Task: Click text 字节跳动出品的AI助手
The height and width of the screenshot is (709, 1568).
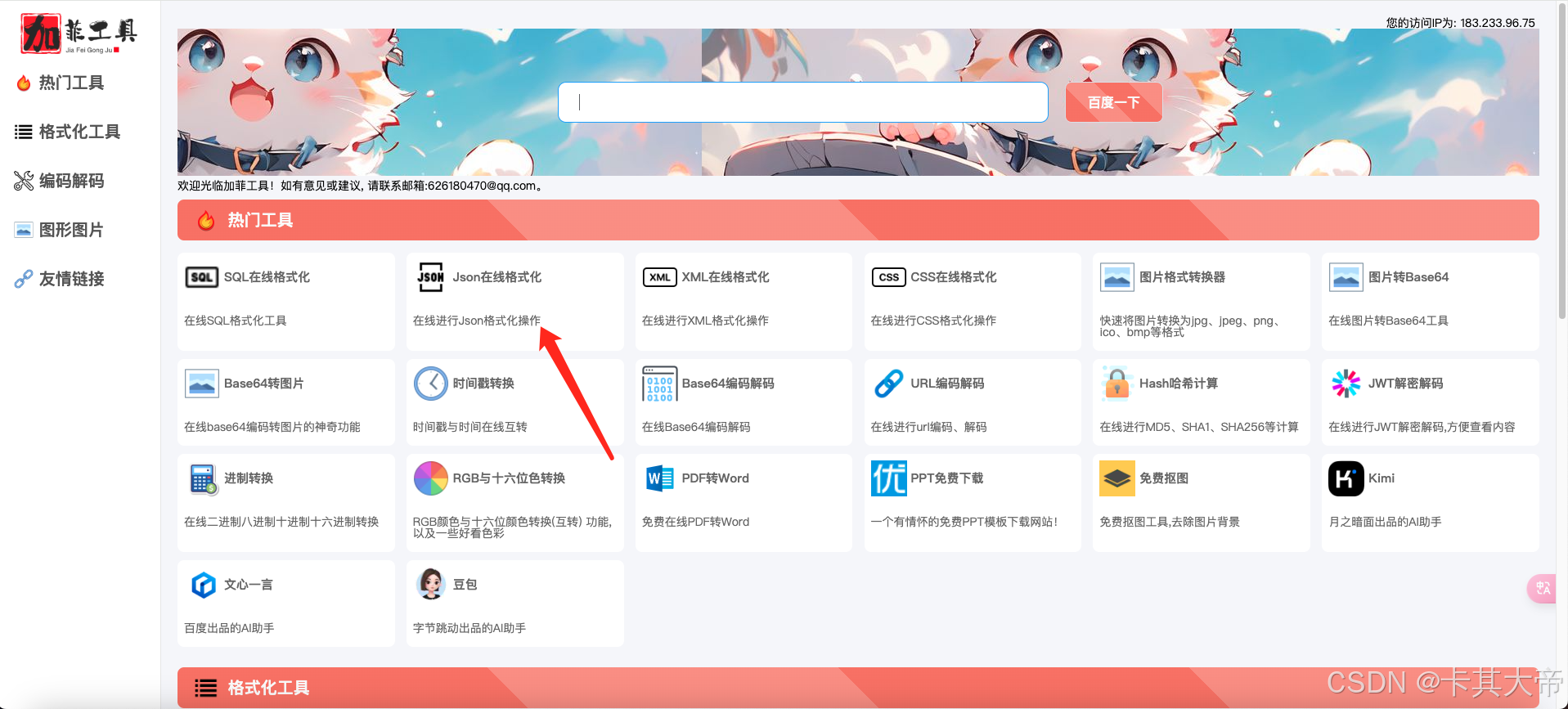Action: [x=470, y=628]
